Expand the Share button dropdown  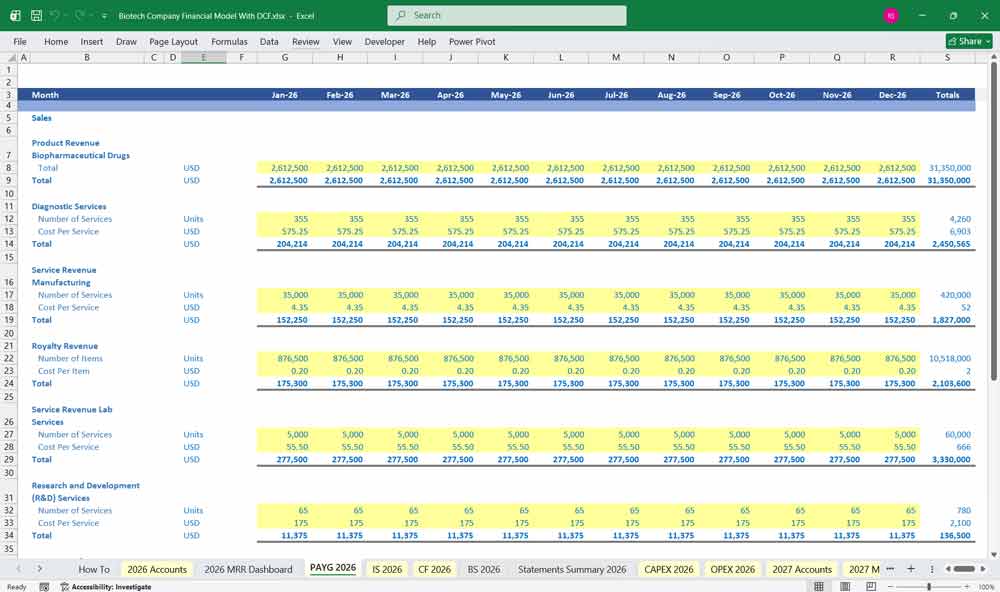coord(984,41)
